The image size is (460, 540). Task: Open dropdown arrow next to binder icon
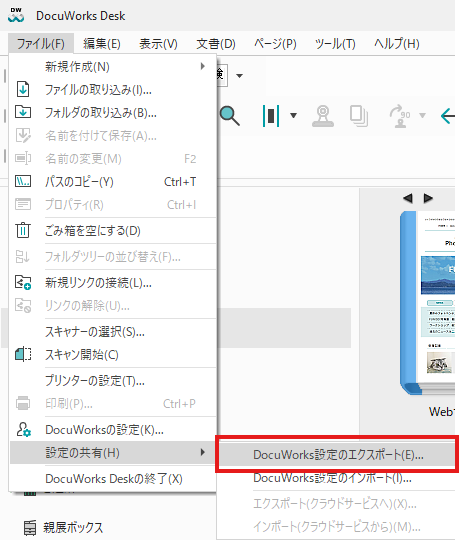pos(293,116)
